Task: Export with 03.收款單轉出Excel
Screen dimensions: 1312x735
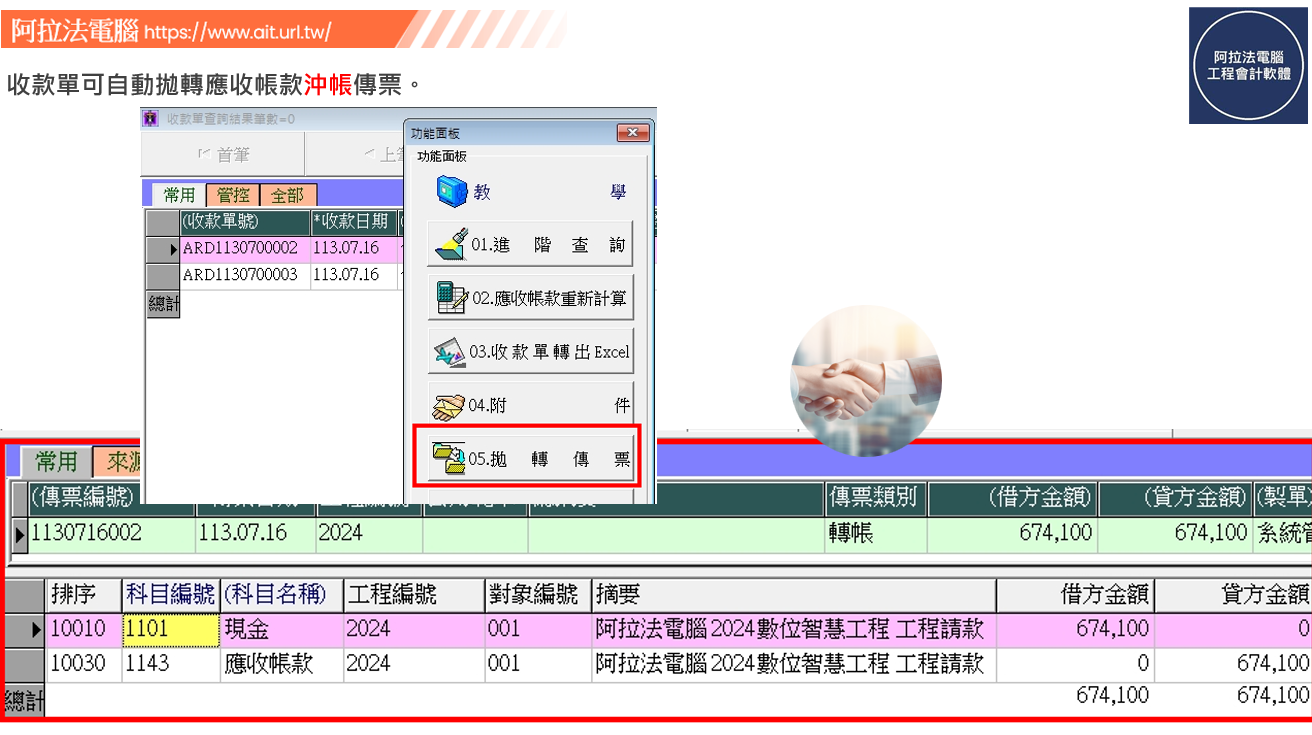Action: [531, 352]
